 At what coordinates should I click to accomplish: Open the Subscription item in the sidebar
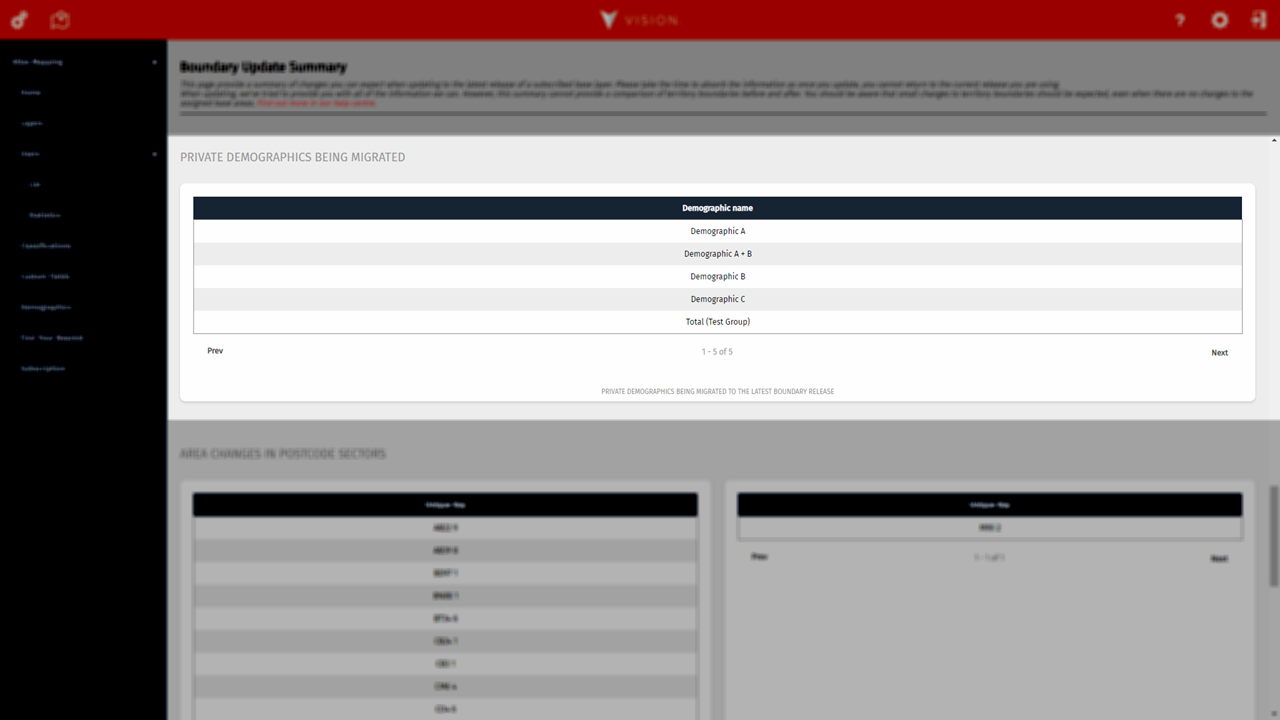(x=43, y=368)
